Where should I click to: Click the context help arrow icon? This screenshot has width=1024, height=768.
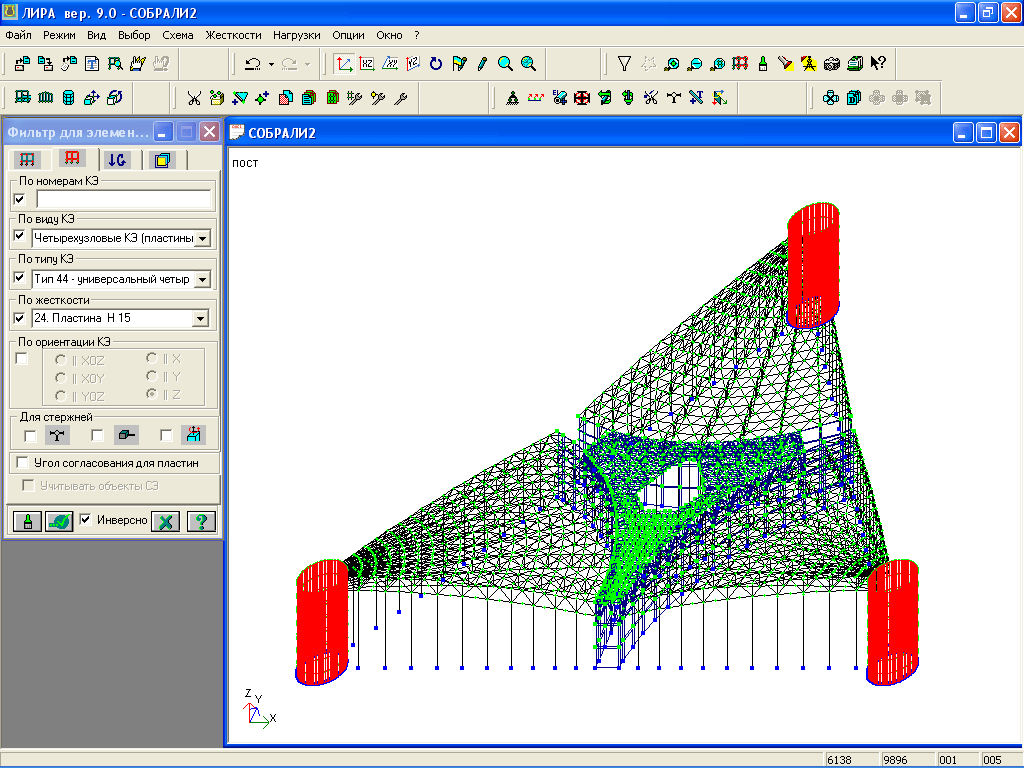(x=878, y=64)
